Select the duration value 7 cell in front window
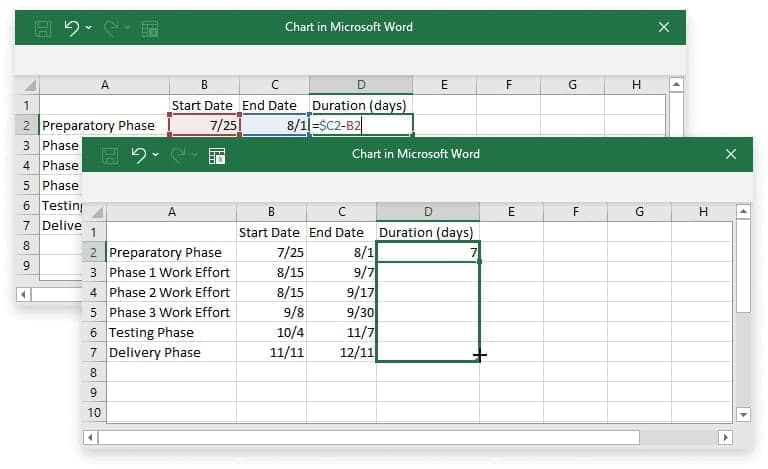 pos(428,252)
